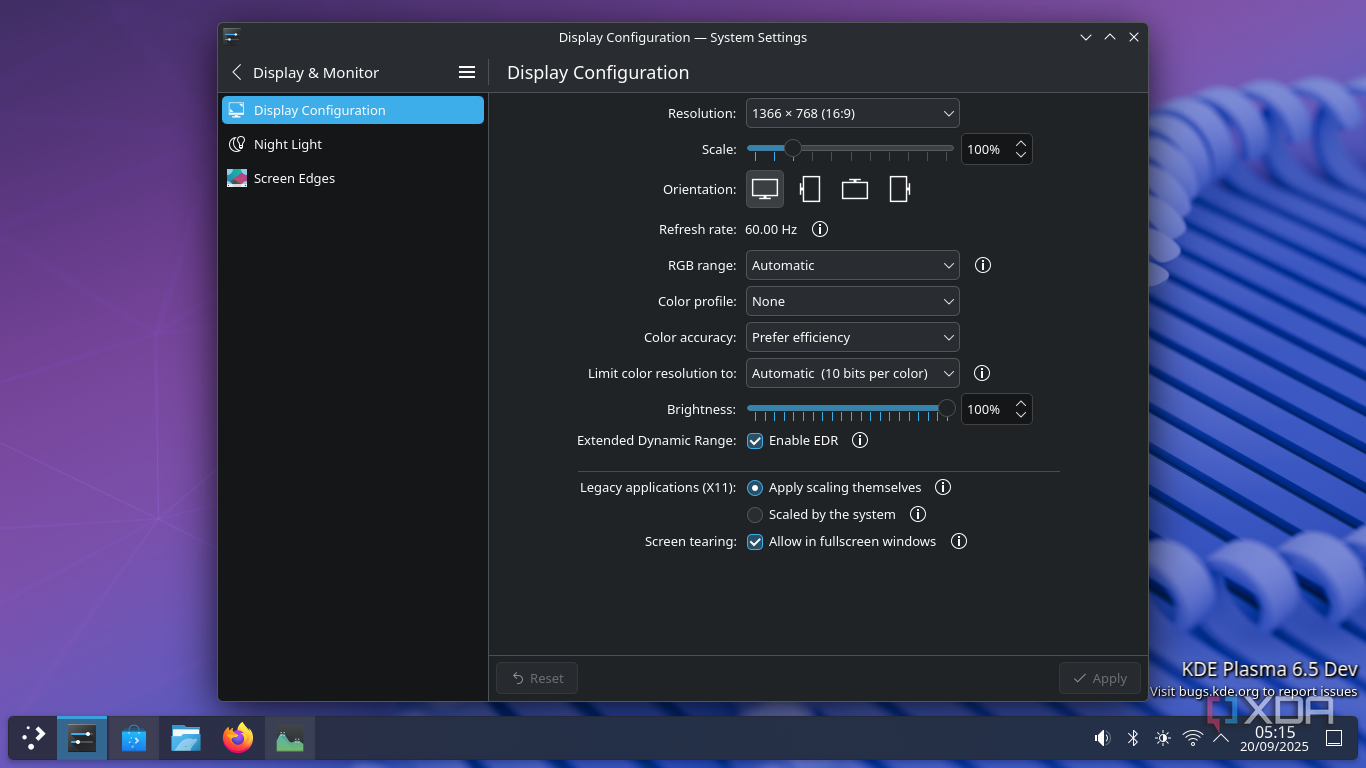Screen dimensions: 1366x768
Task: Open Display Configuration in sidebar
Action: [353, 110]
